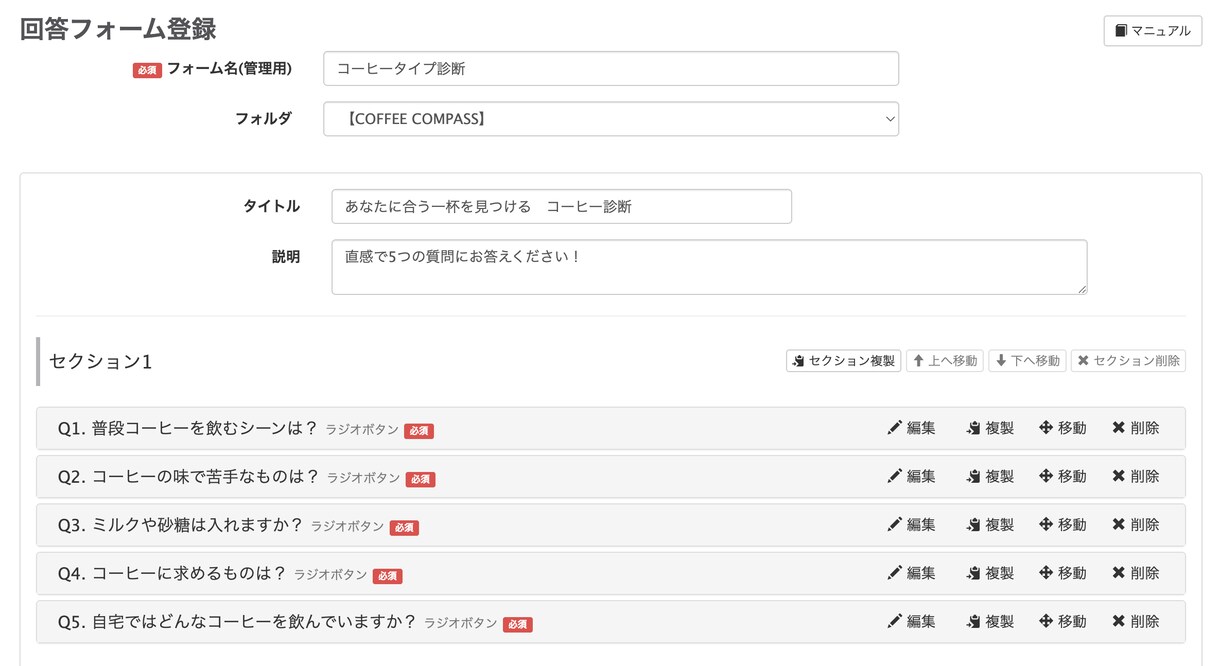Open the フォルダ dropdown COFFEE COMPASS
The height and width of the screenshot is (666, 1220).
pyautogui.click(x=611, y=118)
